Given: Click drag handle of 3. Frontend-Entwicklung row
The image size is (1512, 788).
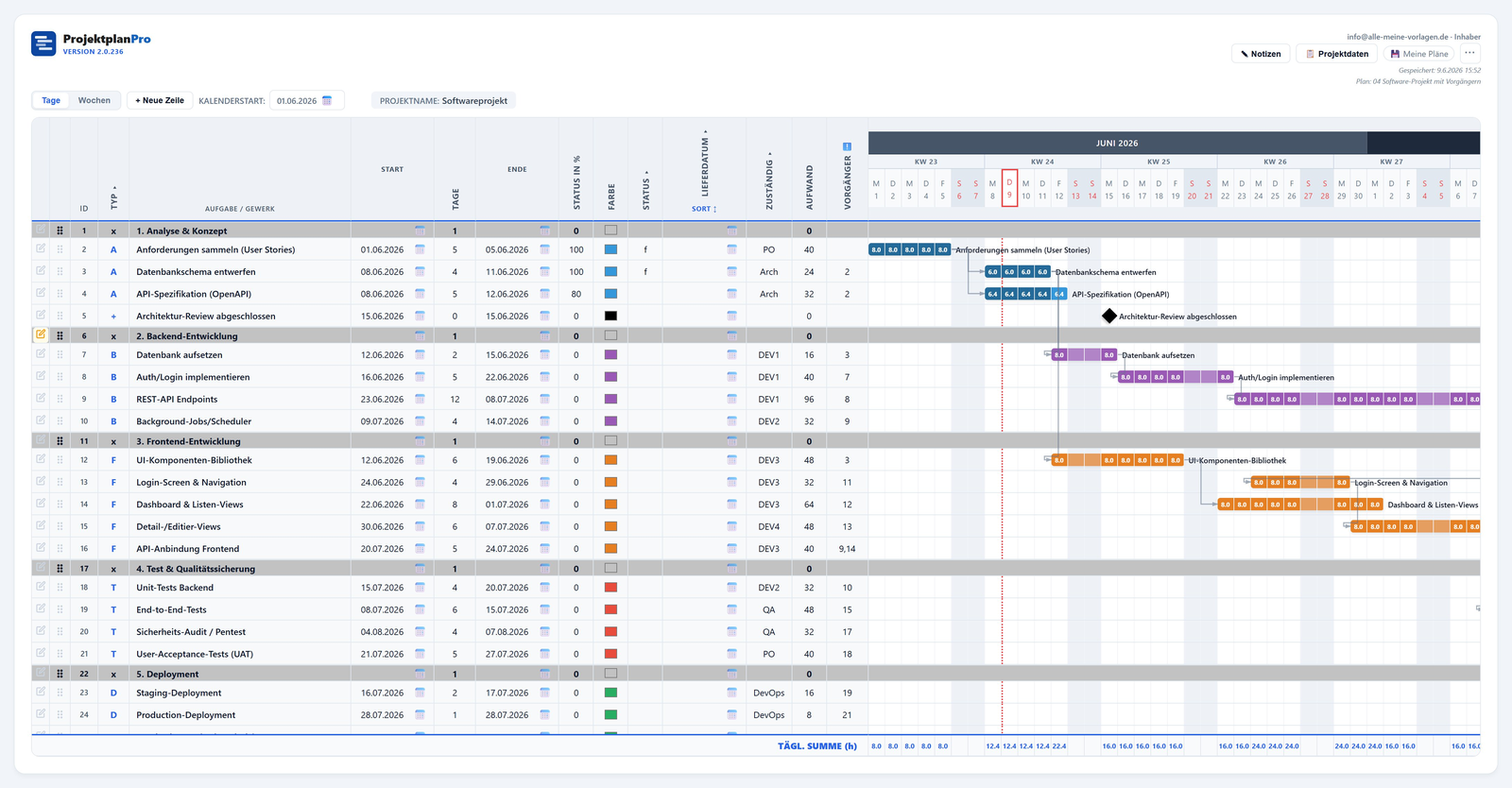Looking at the screenshot, I should click(60, 441).
